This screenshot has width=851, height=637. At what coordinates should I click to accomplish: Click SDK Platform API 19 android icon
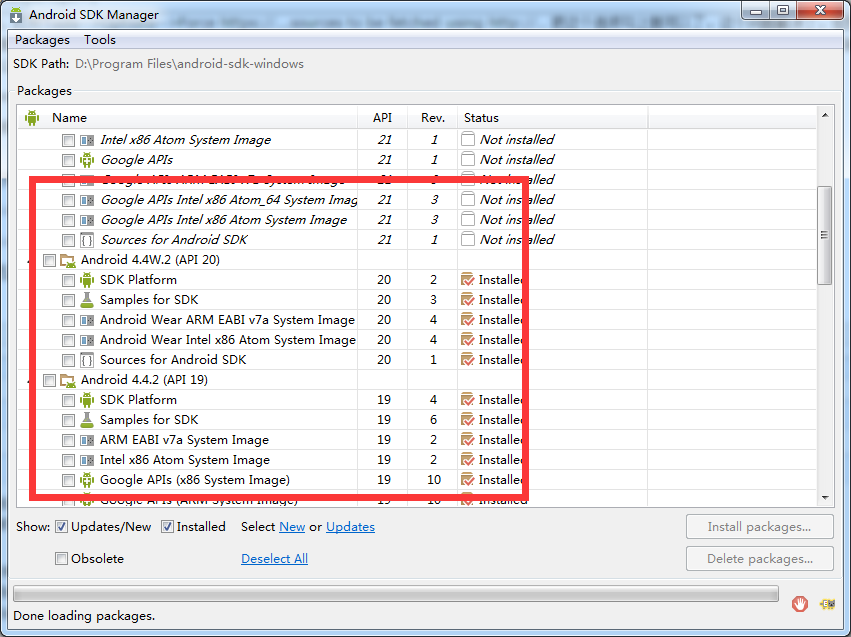(x=87, y=400)
